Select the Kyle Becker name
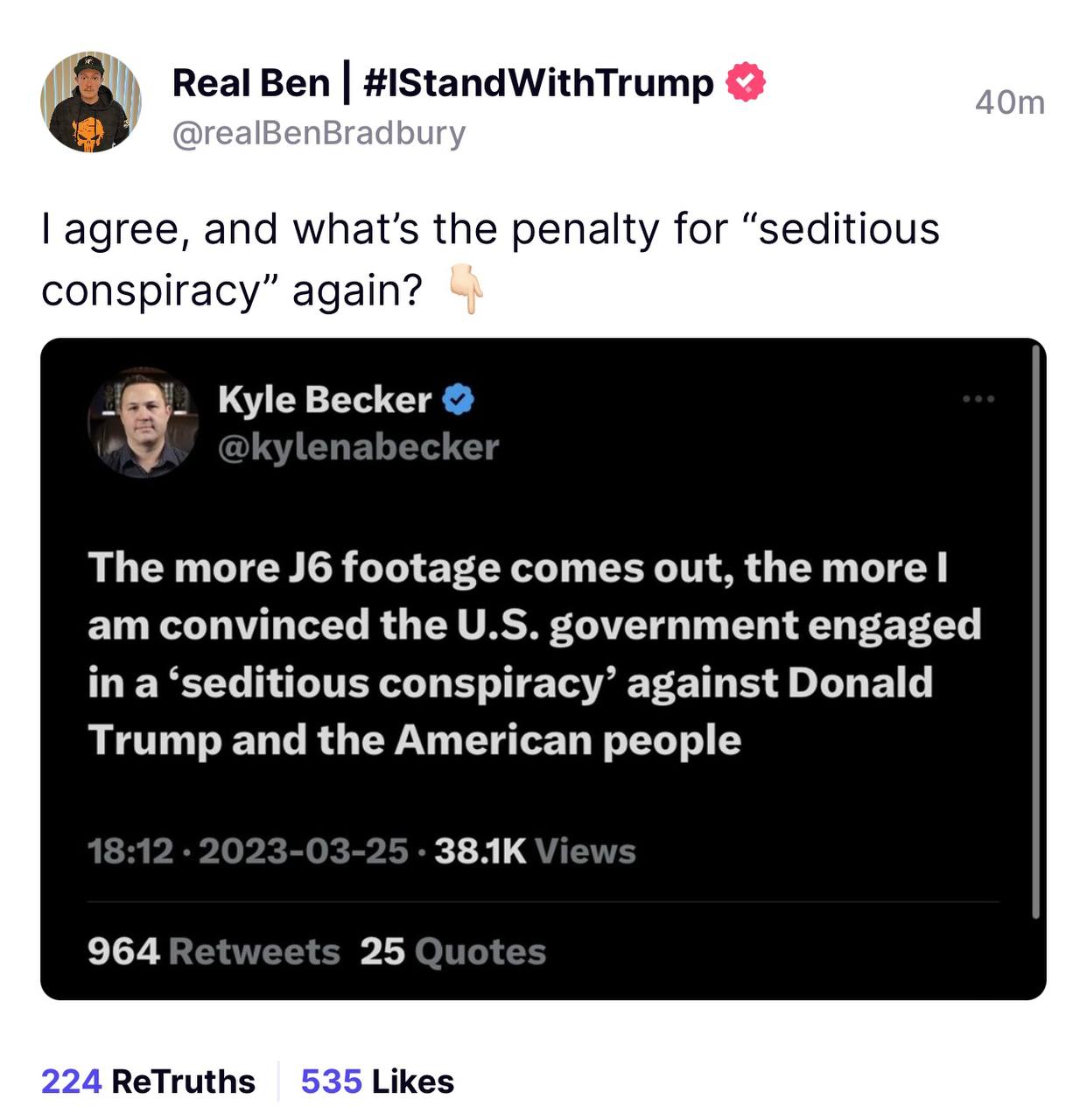This screenshot has width=1087, height=1120. (324, 400)
